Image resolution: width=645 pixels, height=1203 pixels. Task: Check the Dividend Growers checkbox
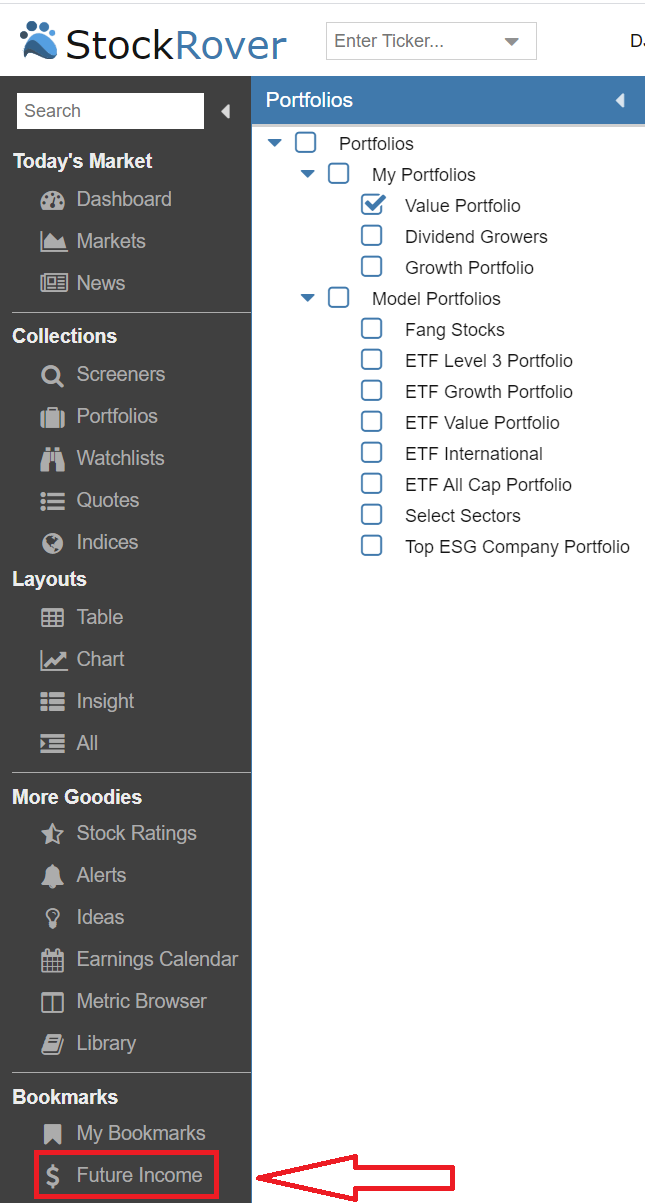pos(372,236)
